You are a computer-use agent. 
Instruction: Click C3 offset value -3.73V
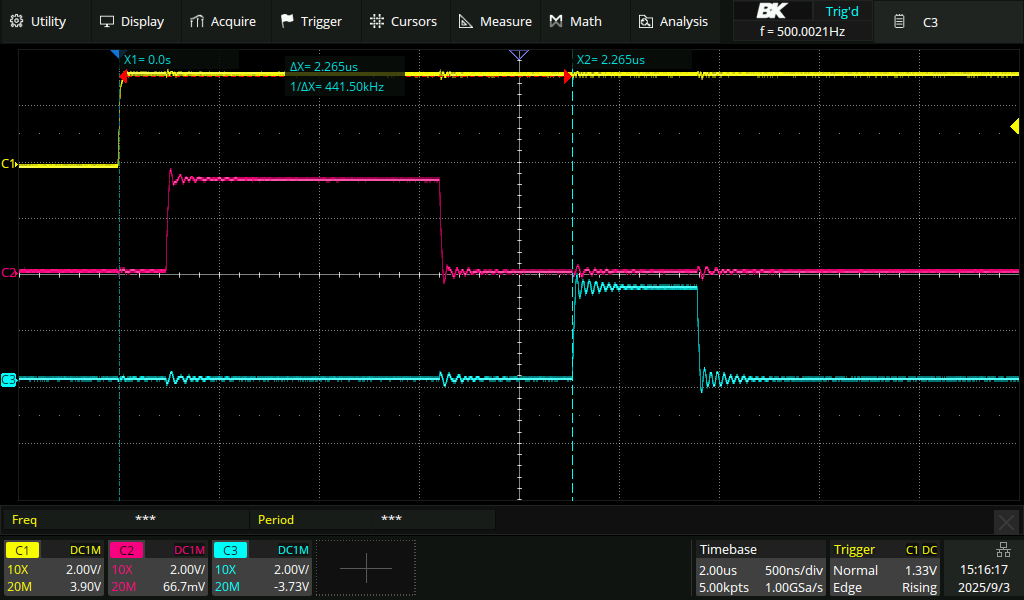pyautogui.click(x=291, y=586)
